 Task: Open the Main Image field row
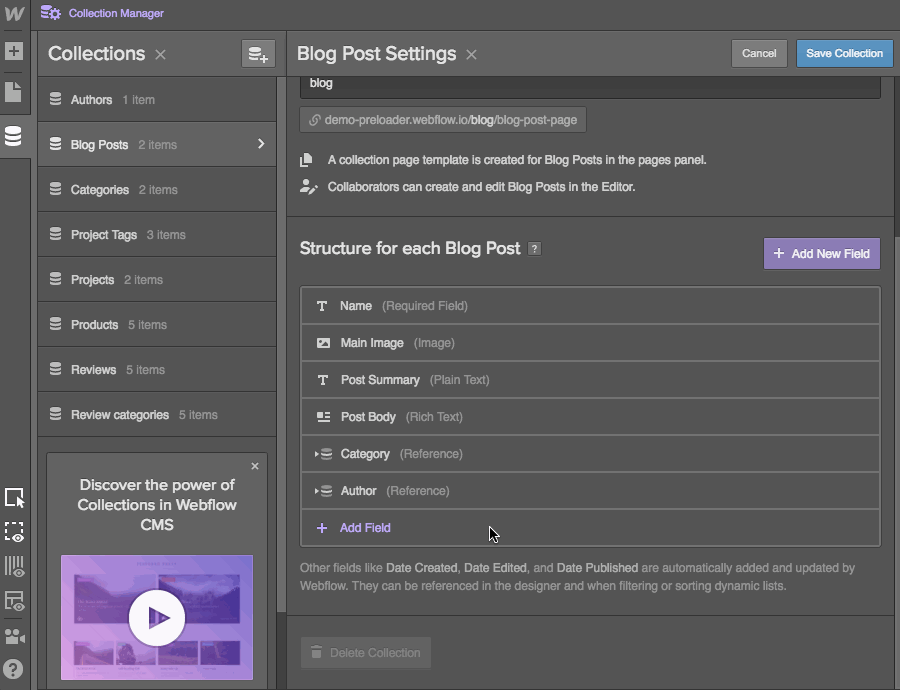[590, 343]
